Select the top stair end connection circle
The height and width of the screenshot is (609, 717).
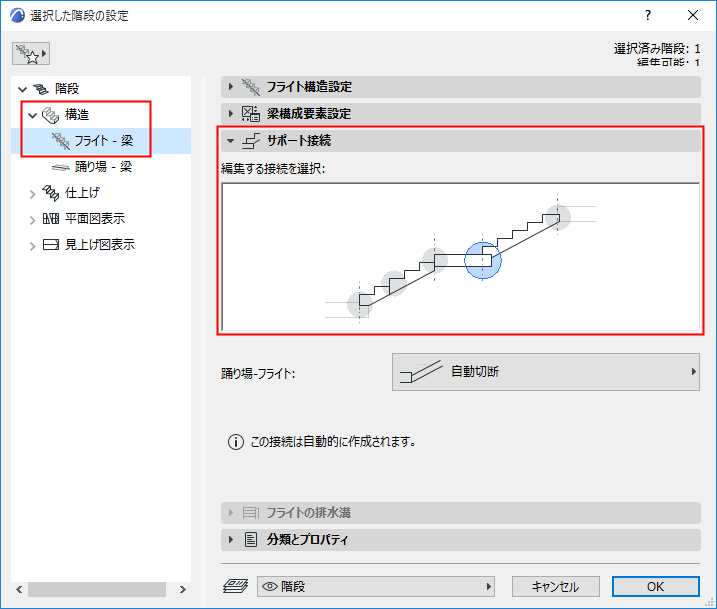(x=557, y=217)
